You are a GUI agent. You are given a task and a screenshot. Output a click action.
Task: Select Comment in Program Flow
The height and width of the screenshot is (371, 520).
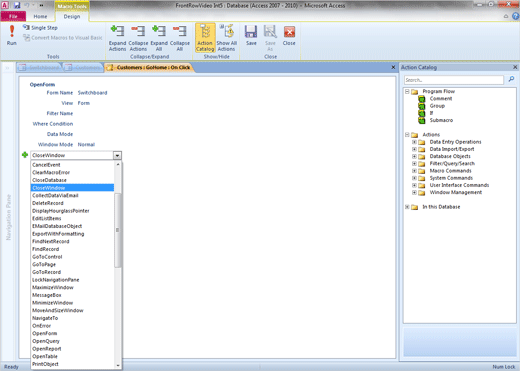tap(441, 99)
